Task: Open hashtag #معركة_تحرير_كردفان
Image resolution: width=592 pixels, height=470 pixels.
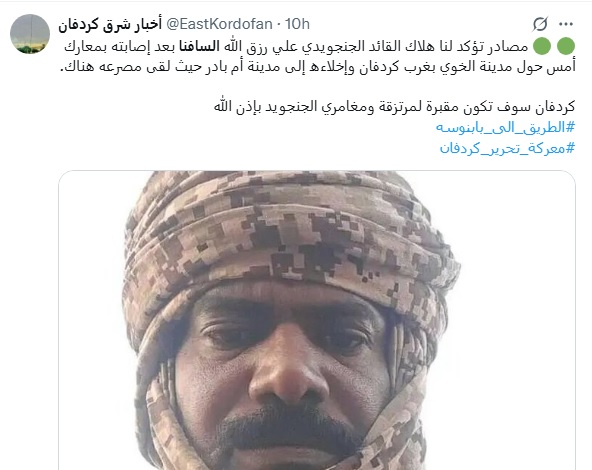Action: [x=507, y=148]
